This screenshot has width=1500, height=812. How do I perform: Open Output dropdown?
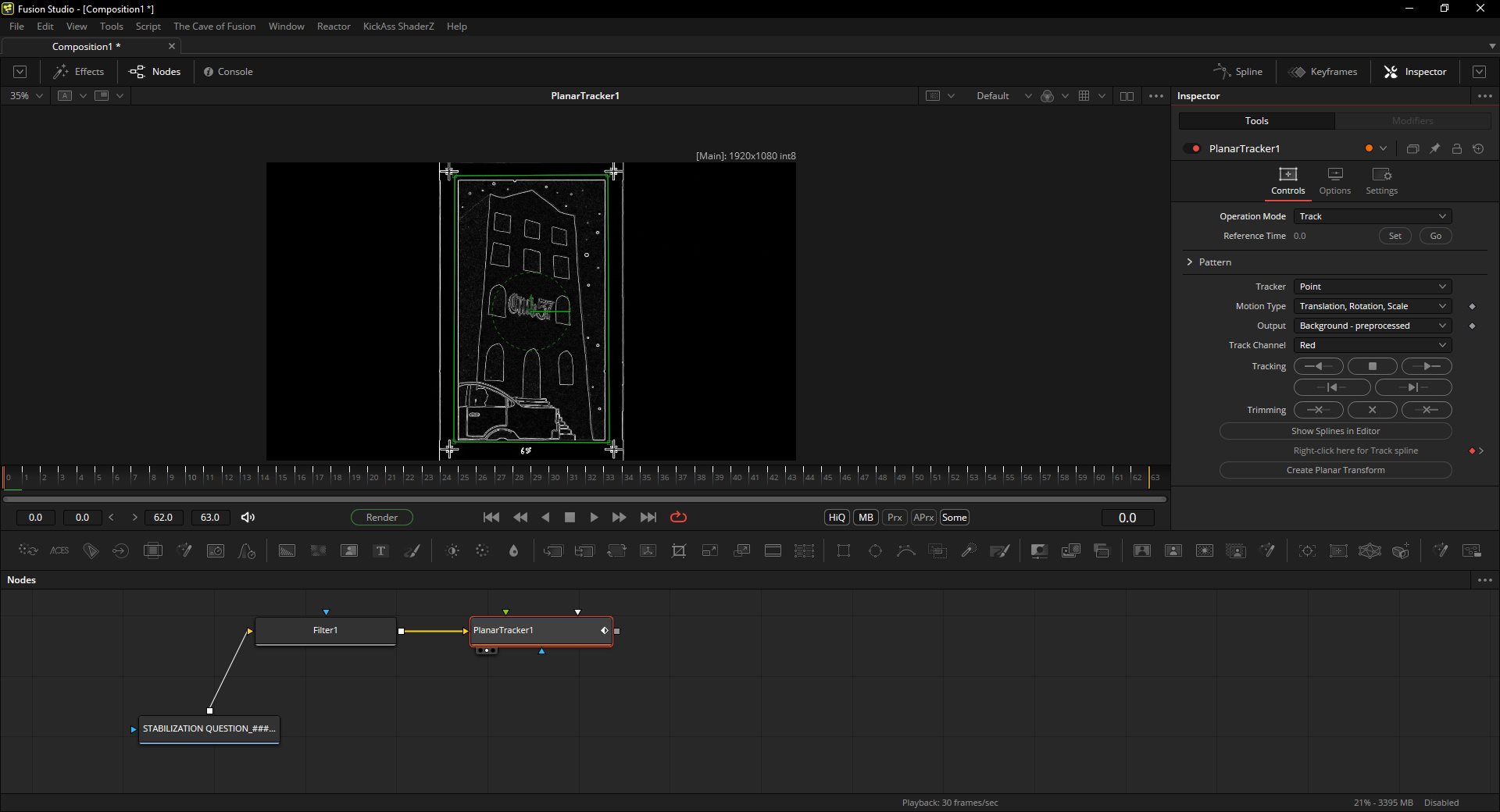(x=1373, y=326)
